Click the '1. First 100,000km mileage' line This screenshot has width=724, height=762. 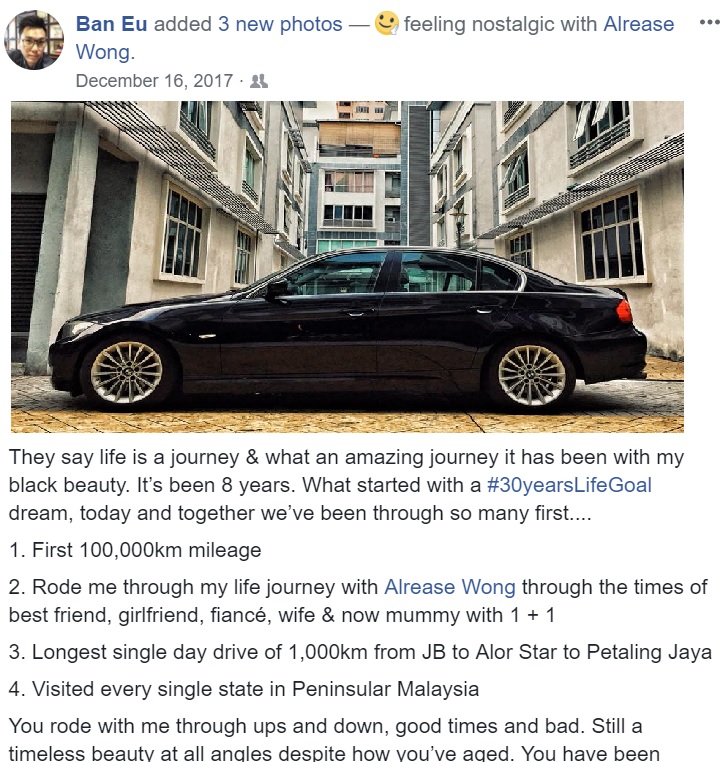click(135, 551)
